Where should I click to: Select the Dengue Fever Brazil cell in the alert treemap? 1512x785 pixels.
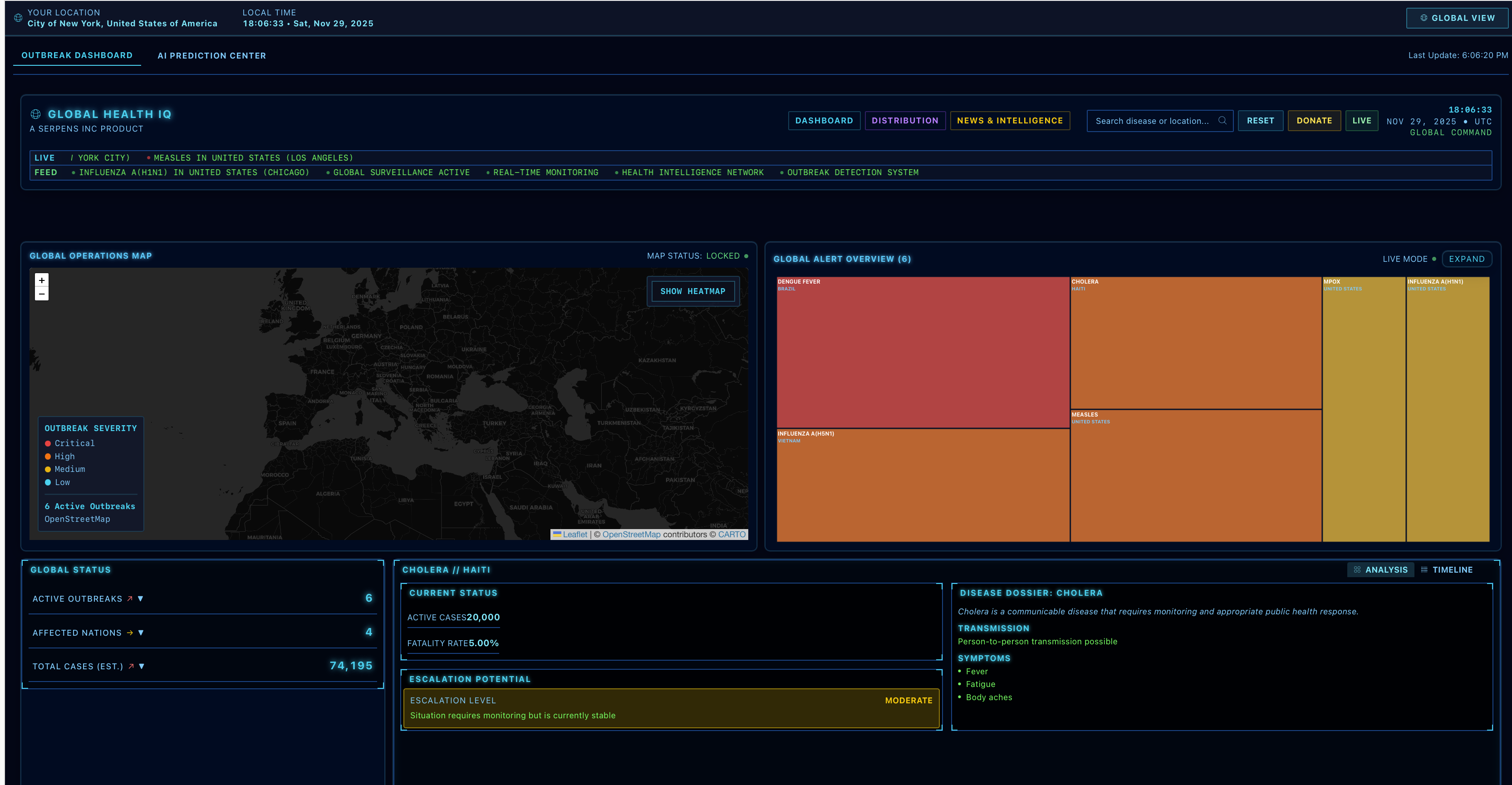click(922, 352)
